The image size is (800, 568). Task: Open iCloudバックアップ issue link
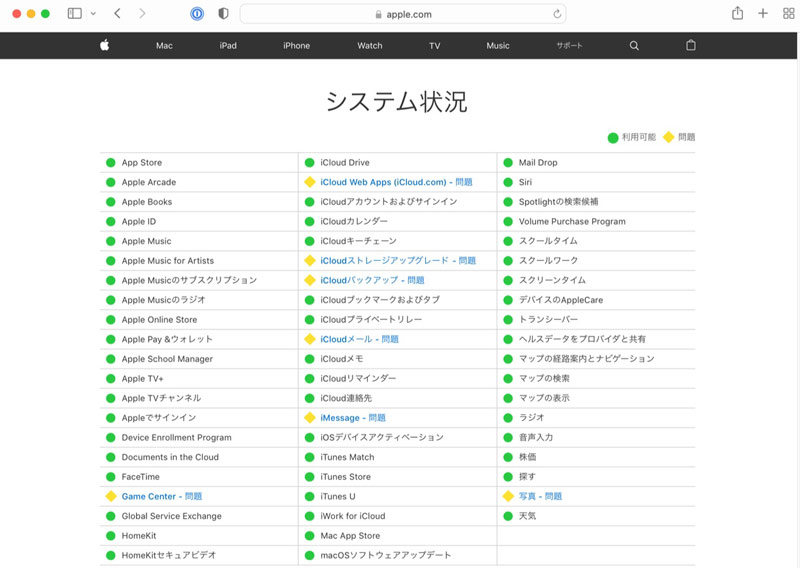click(372, 280)
